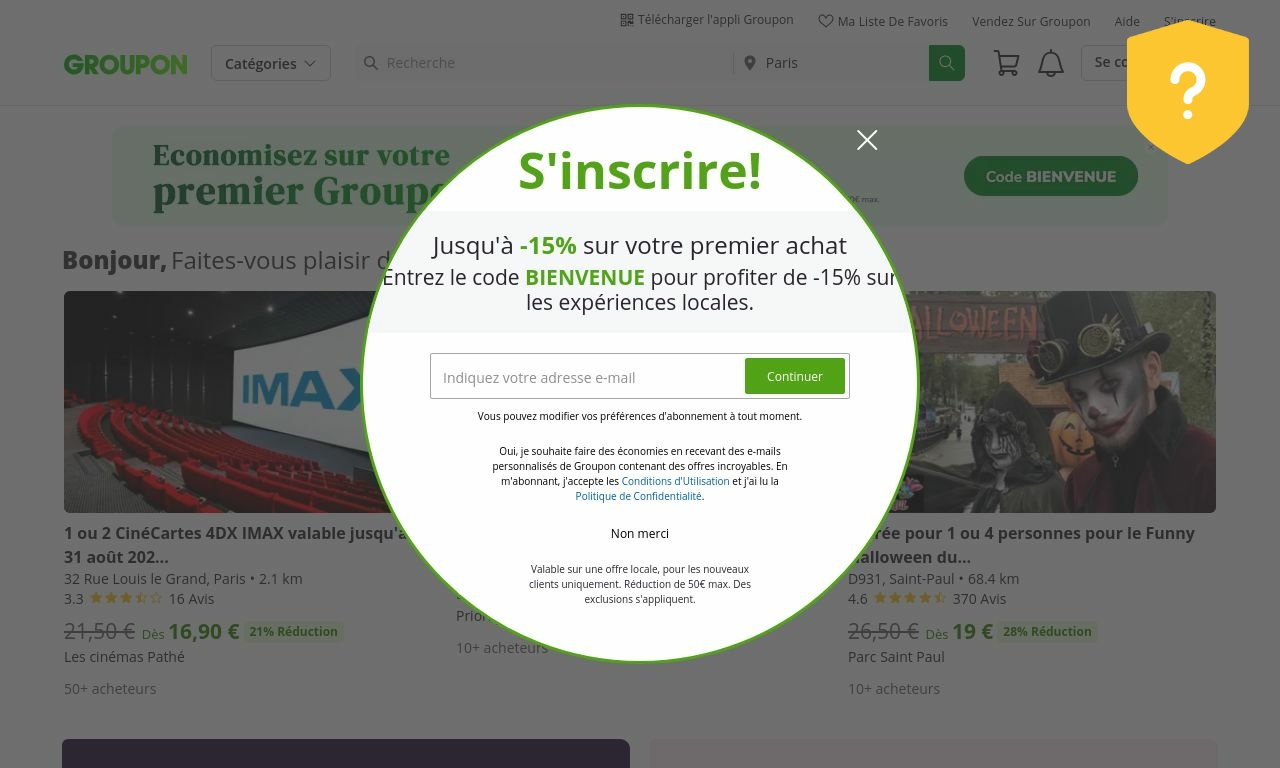Click the Continuer button
Image resolution: width=1280 pixels, height=768 pixels.
click(795, 376)
